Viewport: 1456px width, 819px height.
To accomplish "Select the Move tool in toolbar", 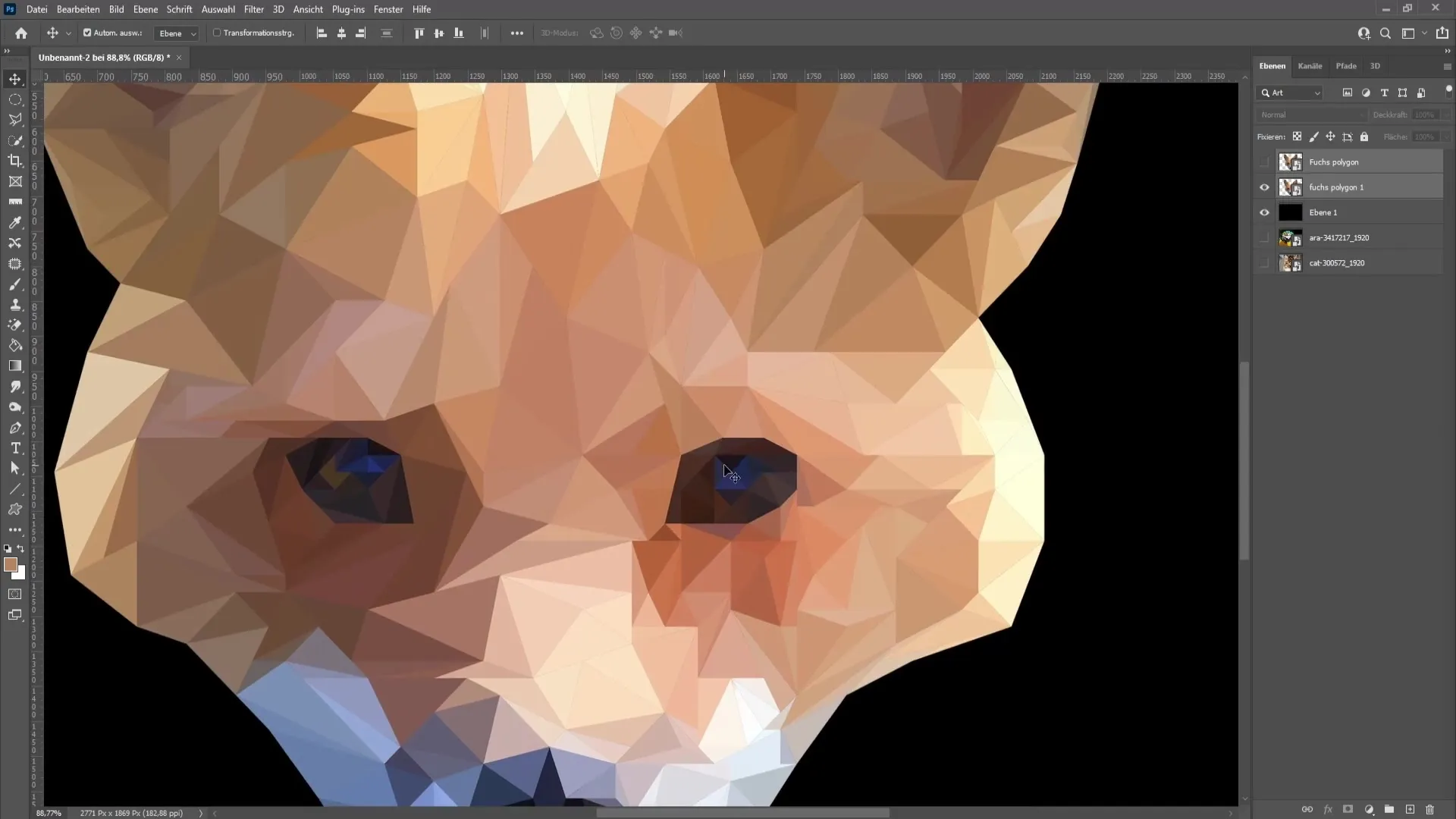I will [15, 78].
